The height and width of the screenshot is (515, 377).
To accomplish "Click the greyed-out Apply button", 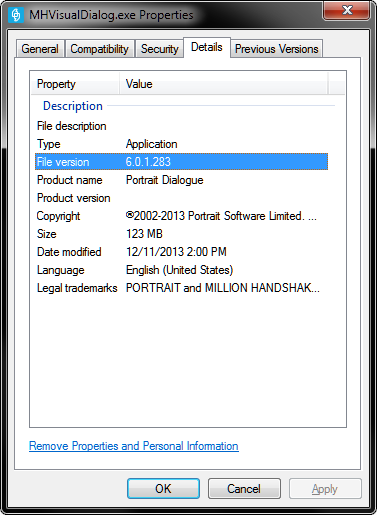I will coord(325,489).
